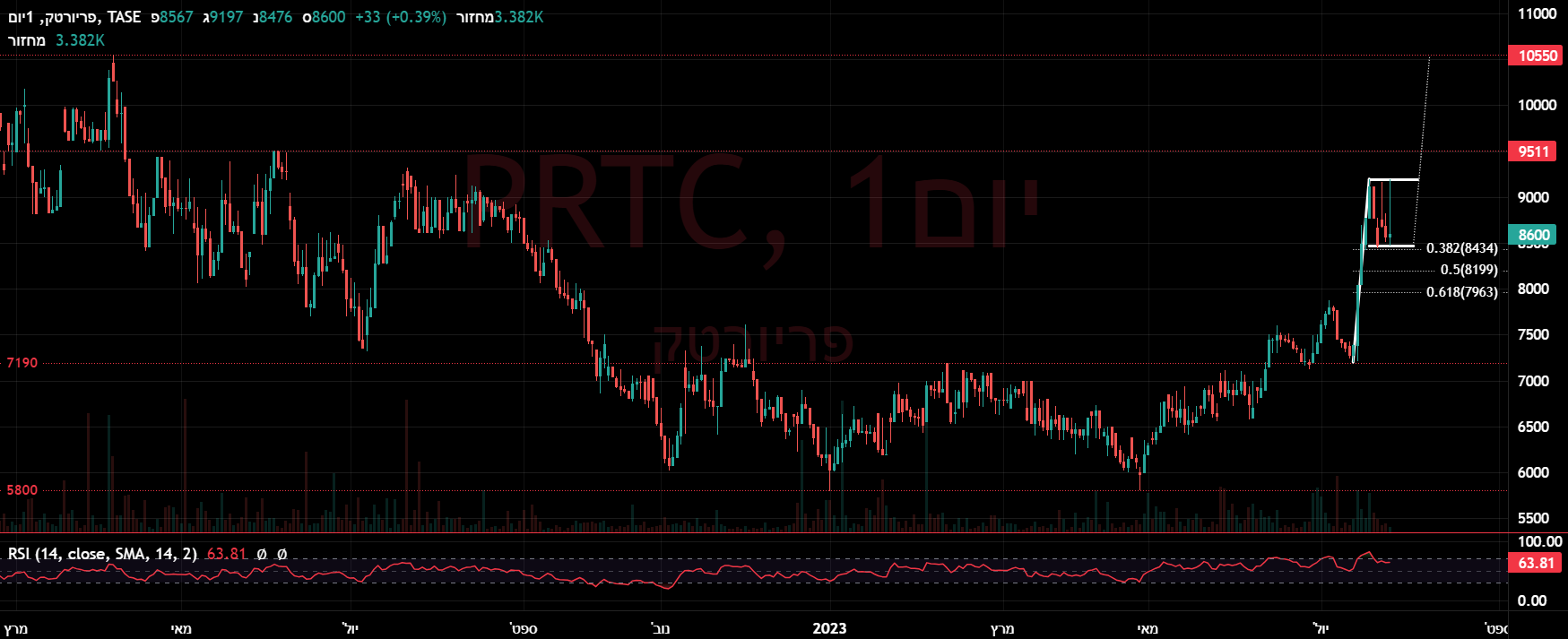Screen dimensions: 1568x639
Task: Click the red 9511 price label
Action: coord(1534,151)
